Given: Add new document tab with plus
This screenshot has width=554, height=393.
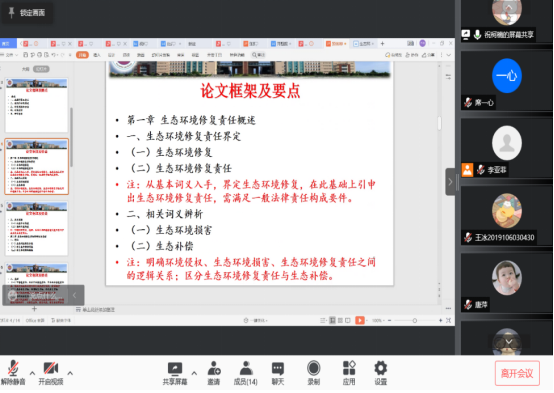Looking at the screenshot, I should [x=382, y=43].
